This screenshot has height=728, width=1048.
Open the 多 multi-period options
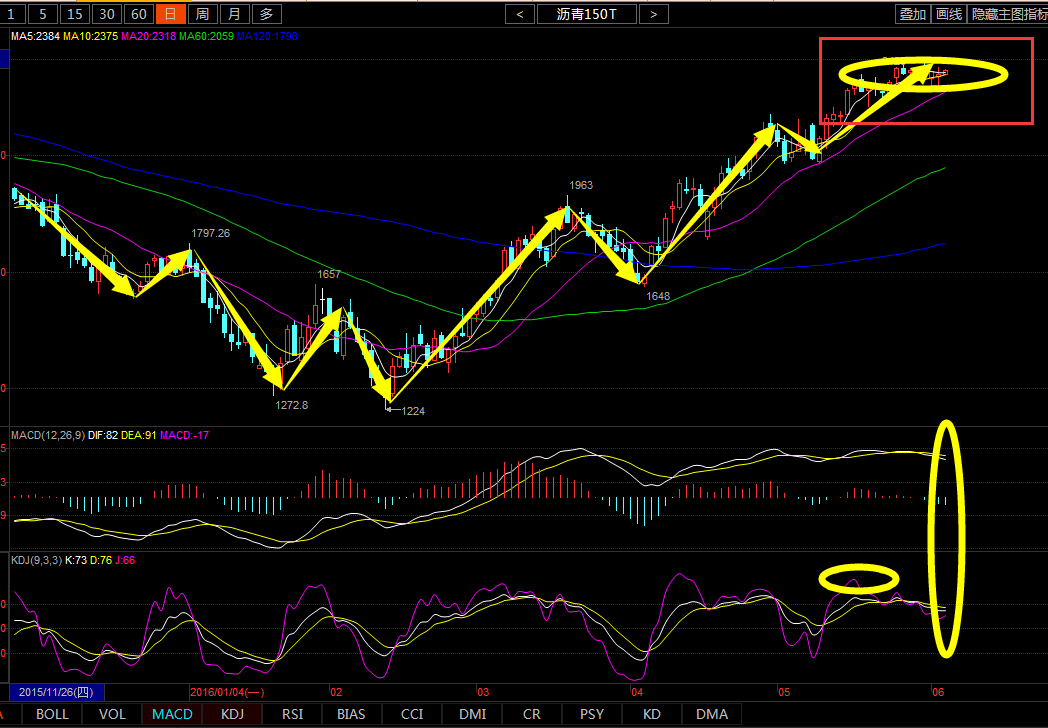(265, 14)
